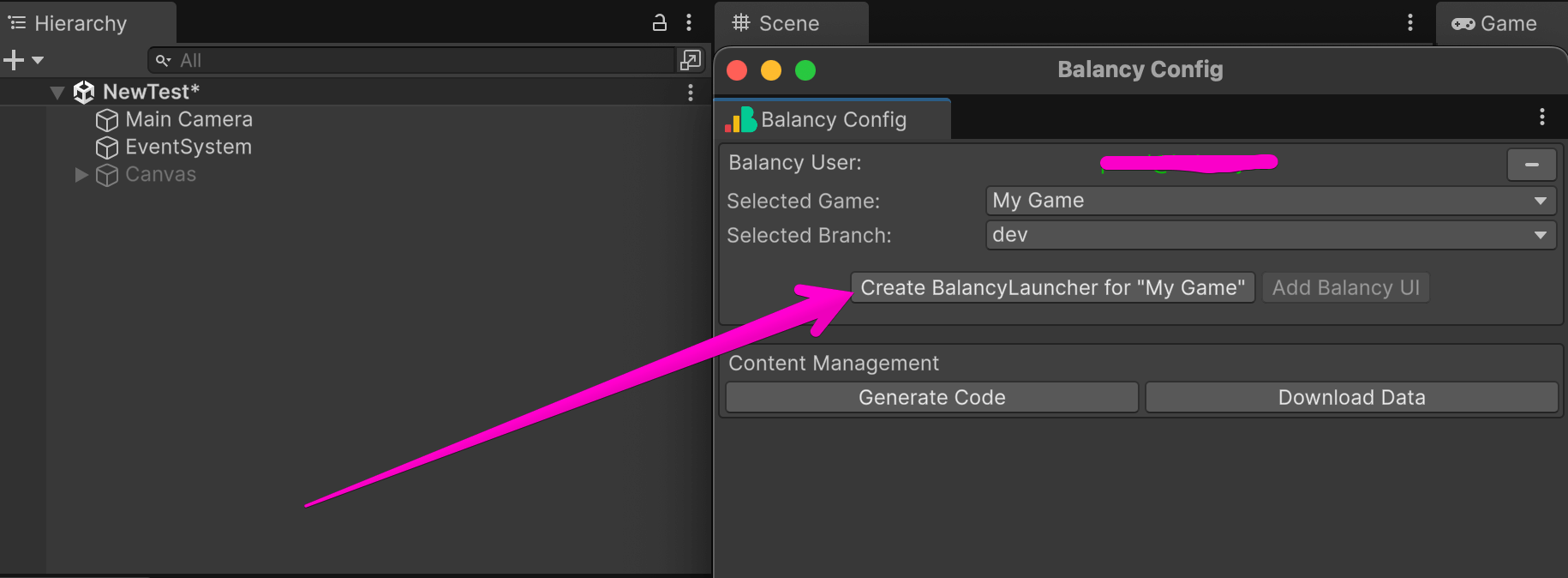Click the Balancy User label

coord(794,163)
